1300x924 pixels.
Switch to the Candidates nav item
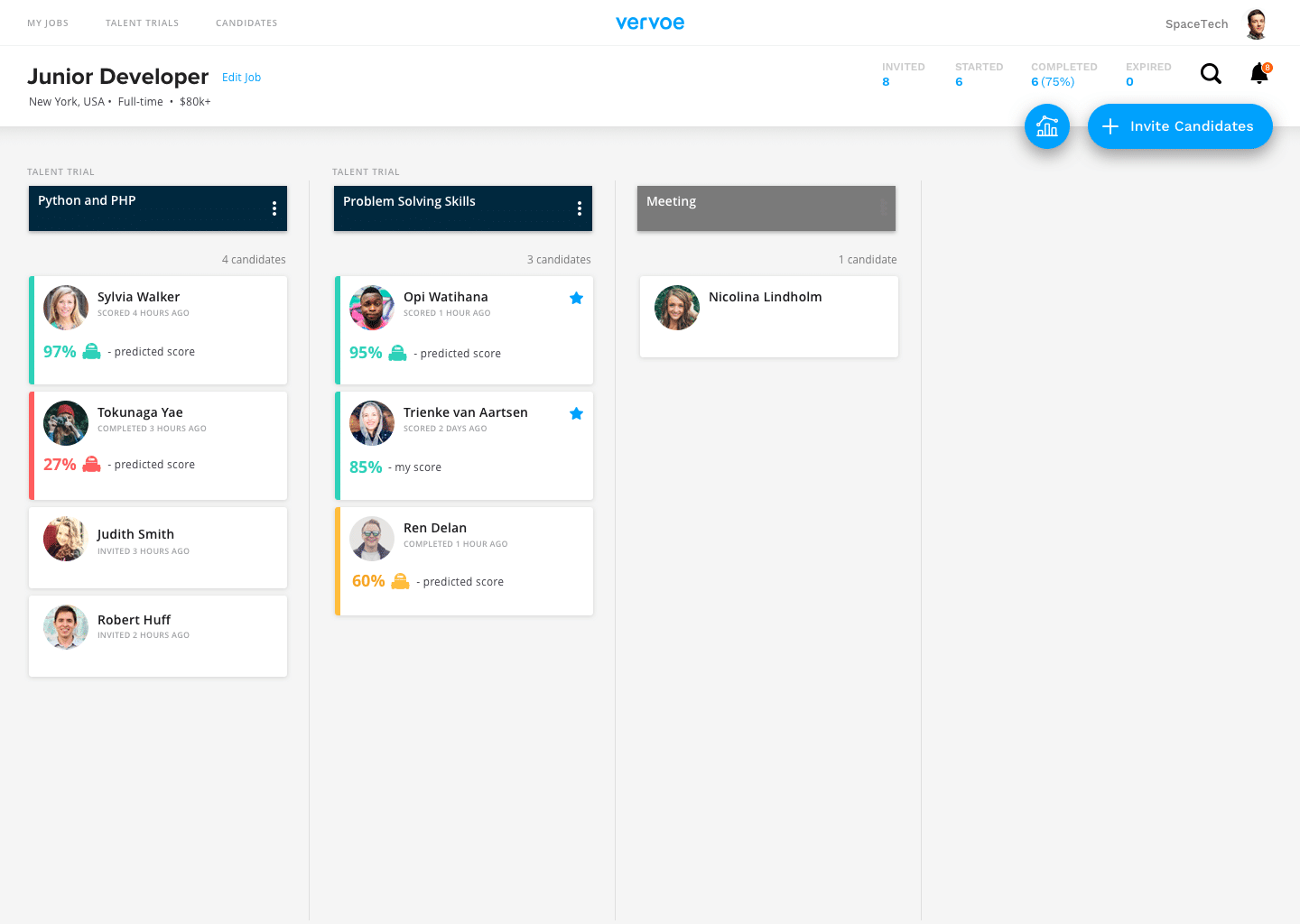click(x=246, y=23)
